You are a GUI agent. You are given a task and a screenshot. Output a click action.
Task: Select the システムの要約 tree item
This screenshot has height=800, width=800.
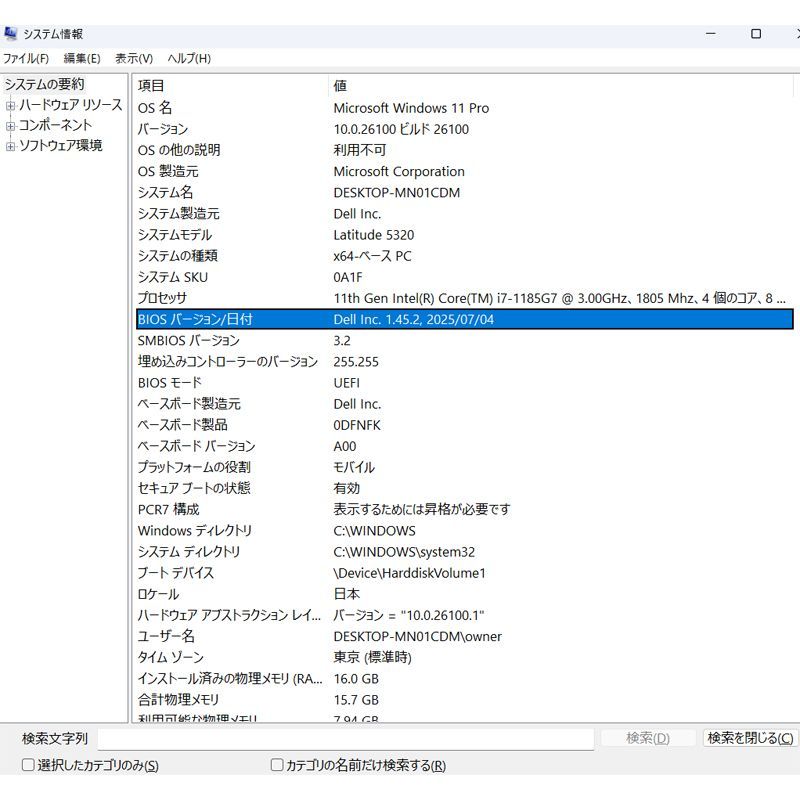[45, 85]
